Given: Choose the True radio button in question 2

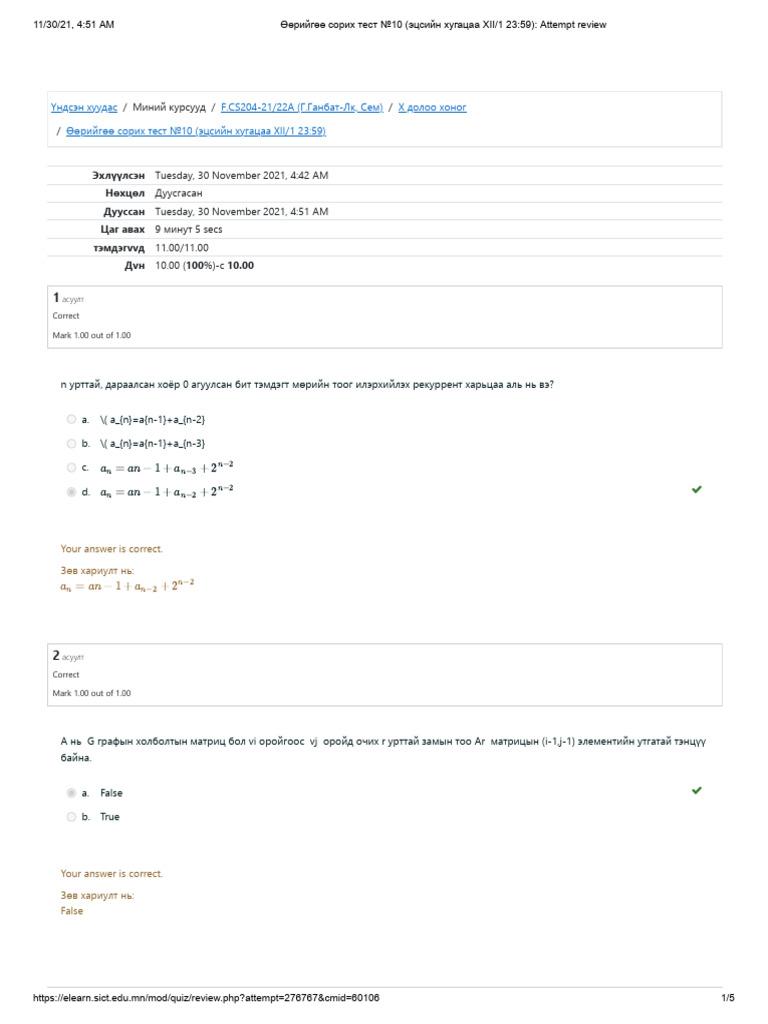Looking at the screenshot, I should tap(71, 817).
